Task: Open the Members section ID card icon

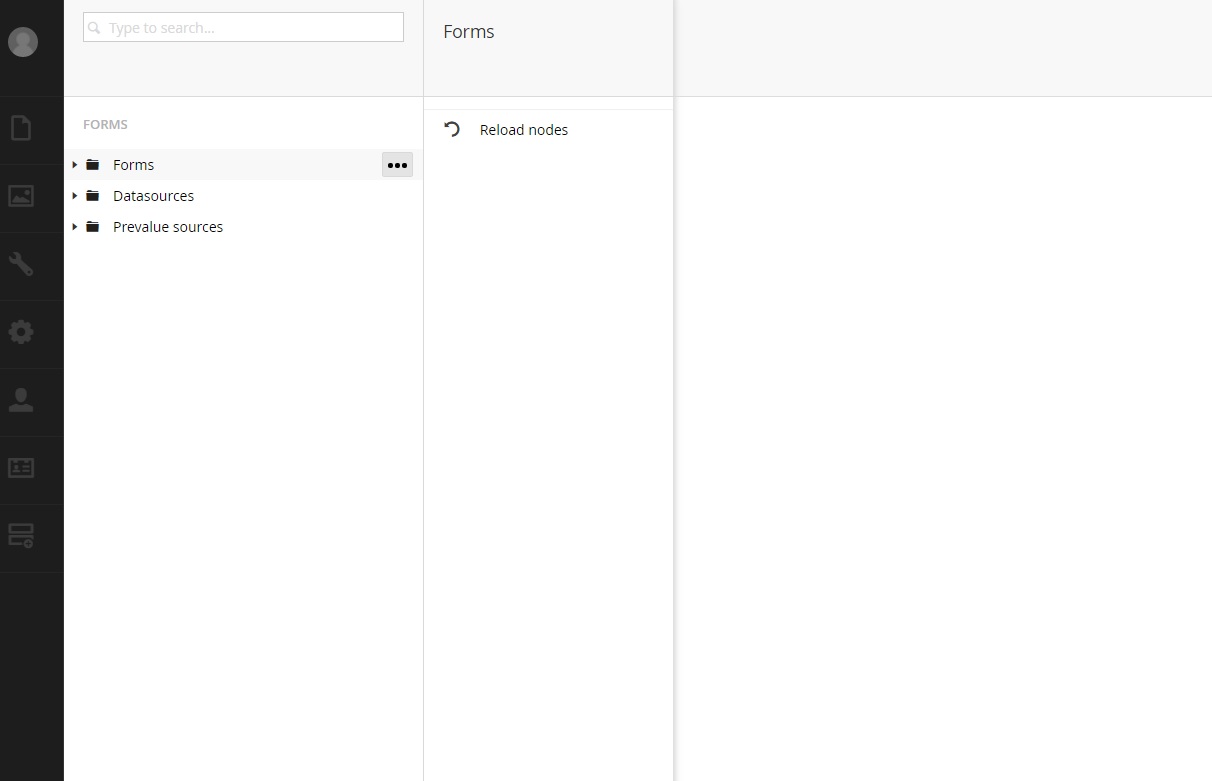Action: pyautogui.click(x=21, y=467)
